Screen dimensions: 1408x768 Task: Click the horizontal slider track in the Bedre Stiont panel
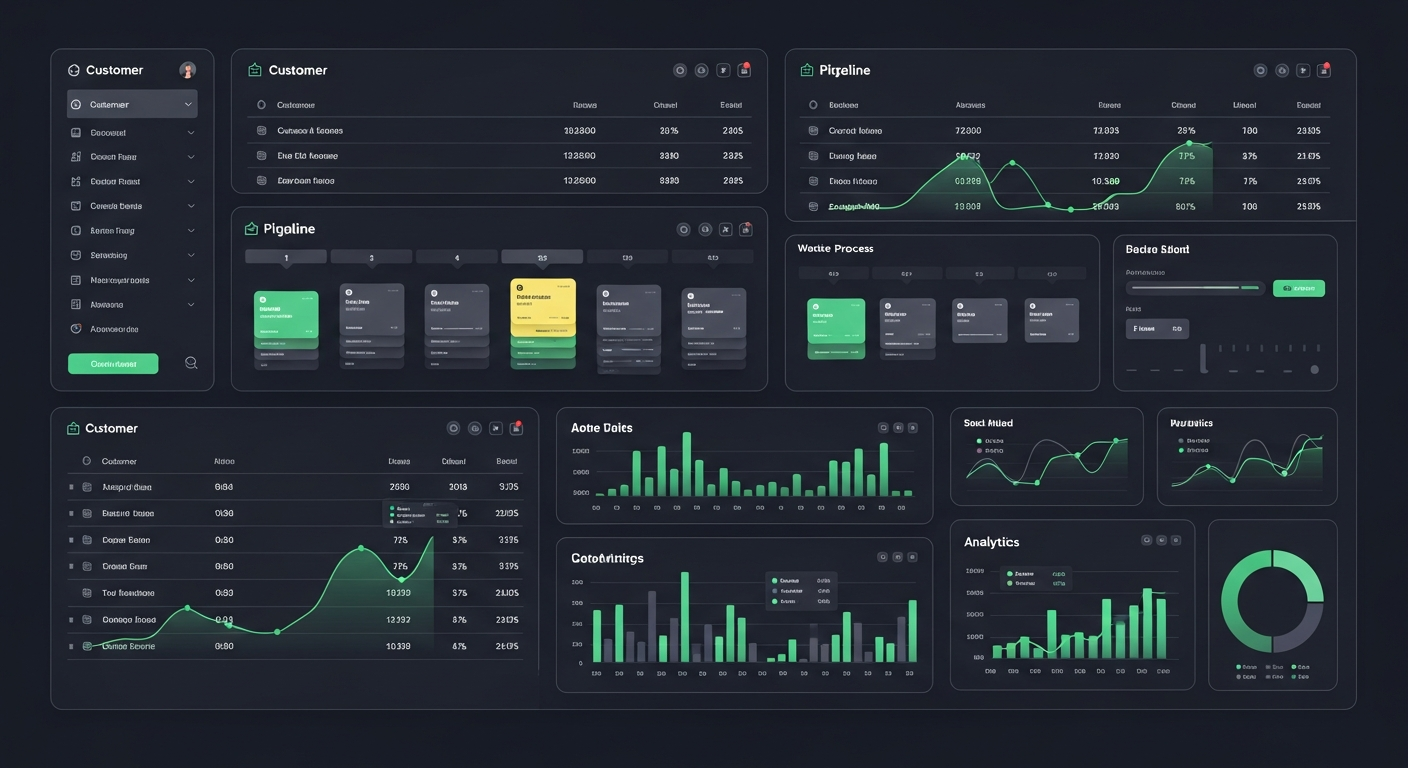click(1195, 288)
